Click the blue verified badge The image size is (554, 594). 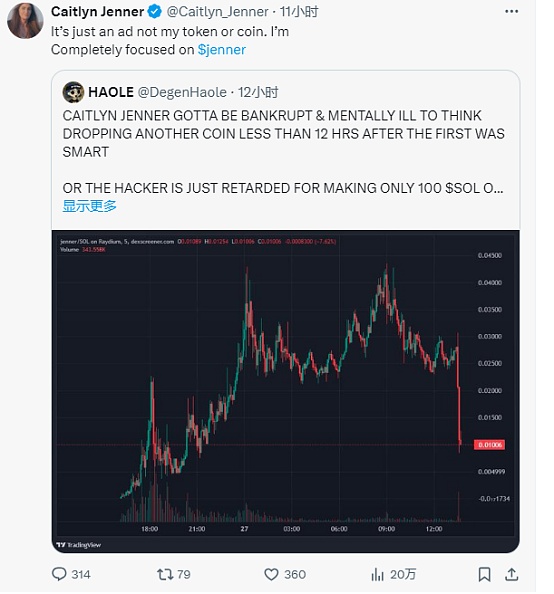155,12
